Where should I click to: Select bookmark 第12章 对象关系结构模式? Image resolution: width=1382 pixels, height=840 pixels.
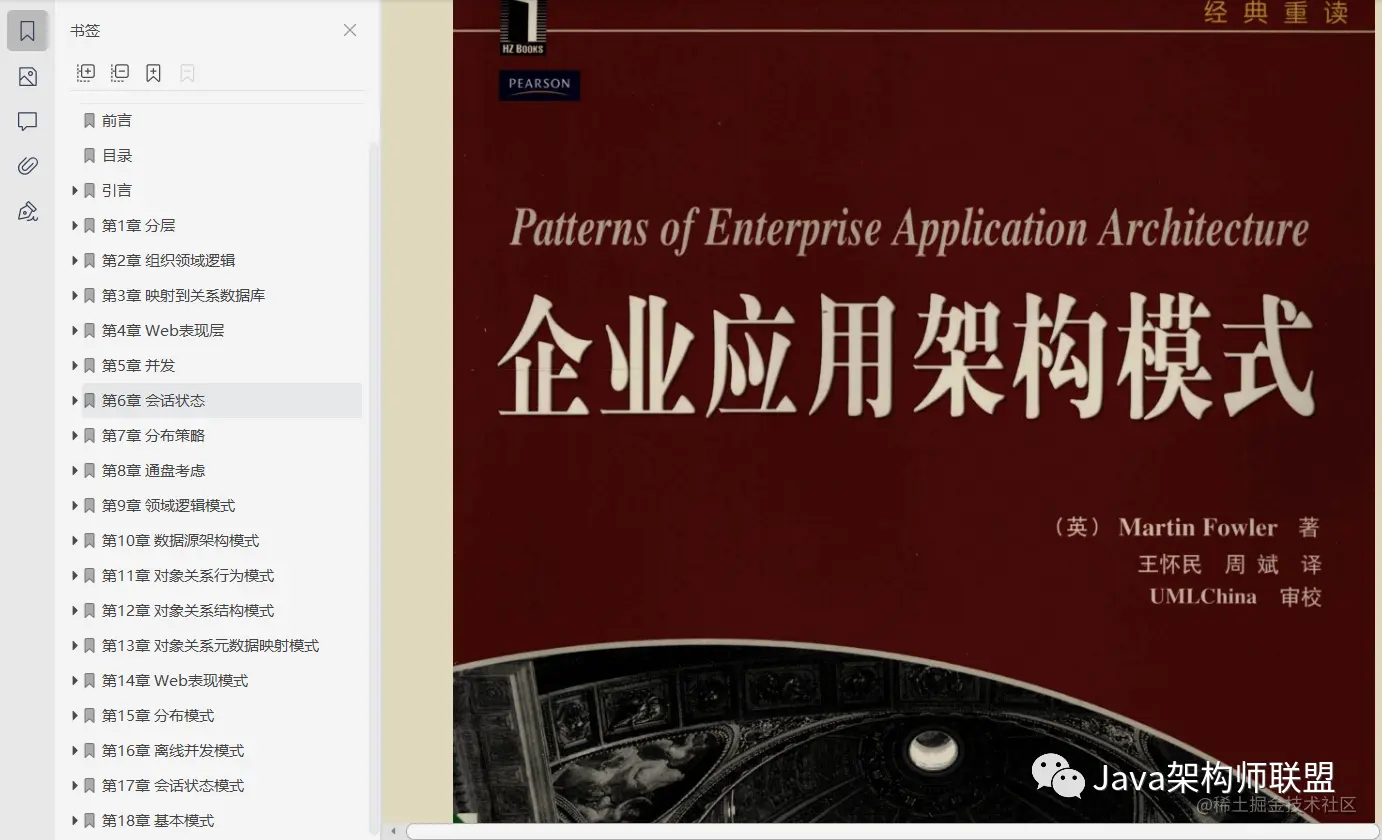(188, 610)
